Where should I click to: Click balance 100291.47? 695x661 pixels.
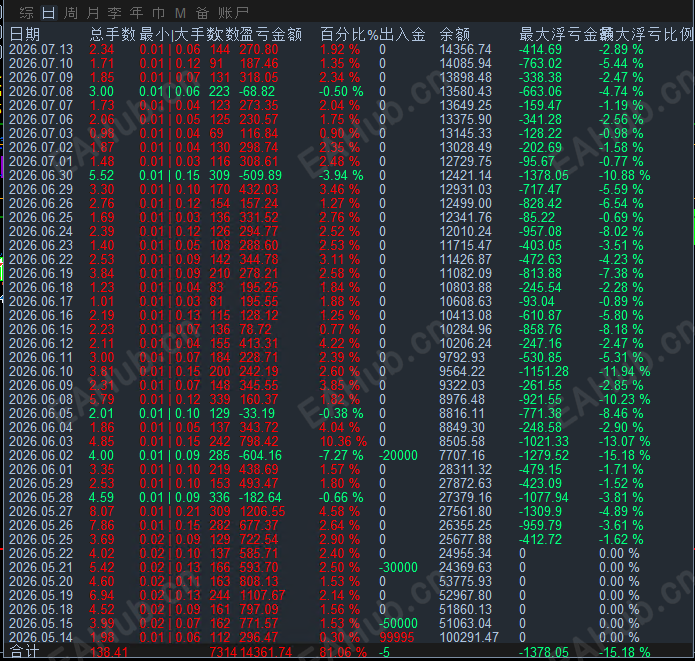469,637
